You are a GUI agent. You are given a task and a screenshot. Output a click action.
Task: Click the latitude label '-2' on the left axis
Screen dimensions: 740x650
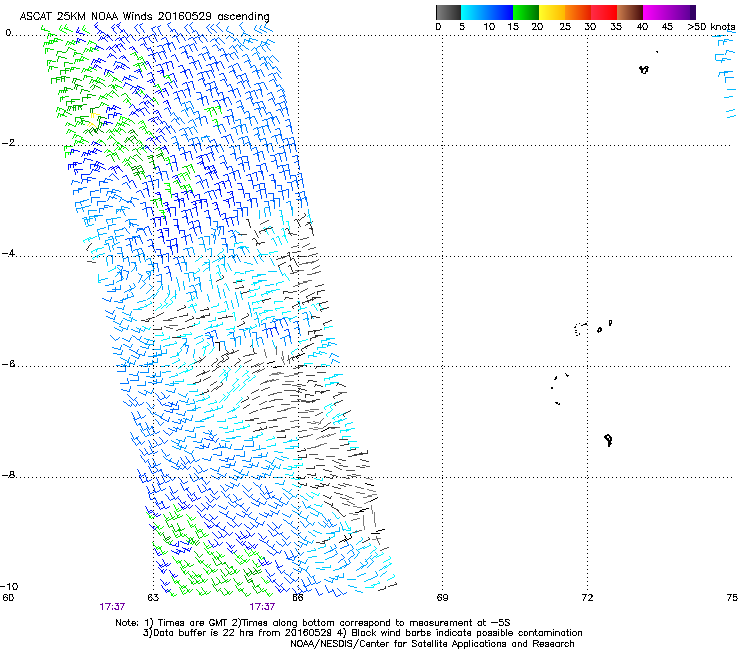(8, 143)
